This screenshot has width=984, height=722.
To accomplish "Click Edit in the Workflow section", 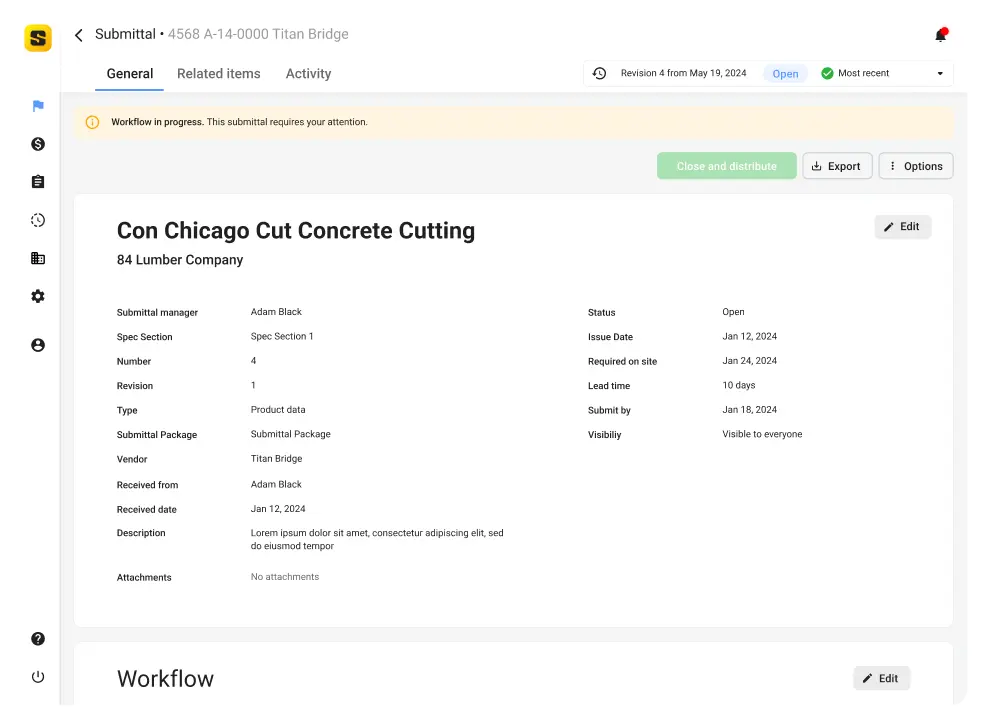I will [881, 678].
